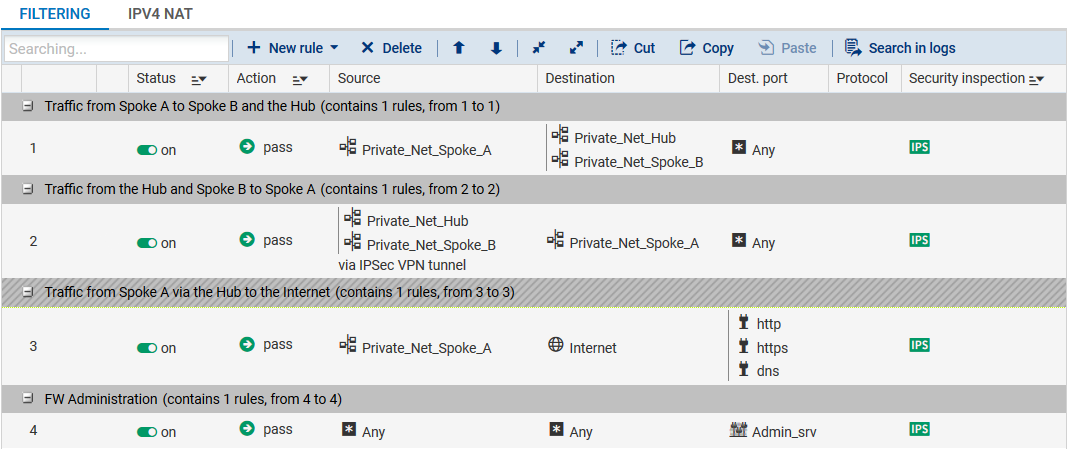Click the collapse all rules icon
The width and height of the screenshot is (1068, 449).
[539, 48]
